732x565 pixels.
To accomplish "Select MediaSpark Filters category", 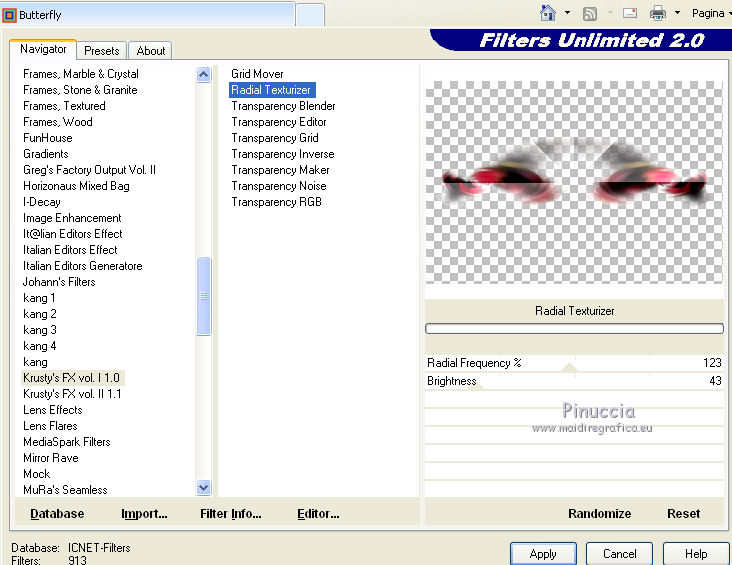I will (x=67, y=442).
